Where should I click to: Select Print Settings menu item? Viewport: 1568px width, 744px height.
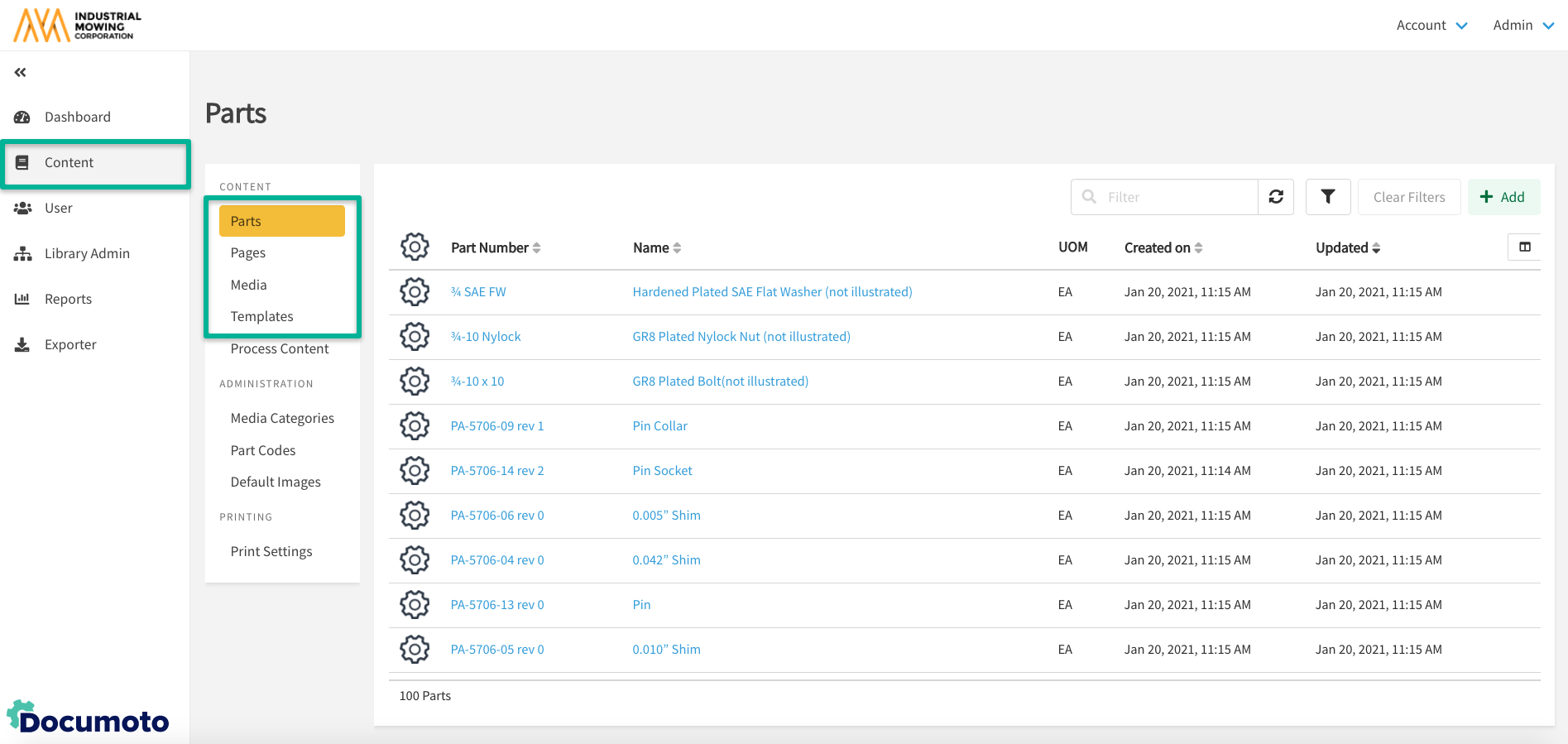coord(271,552)
